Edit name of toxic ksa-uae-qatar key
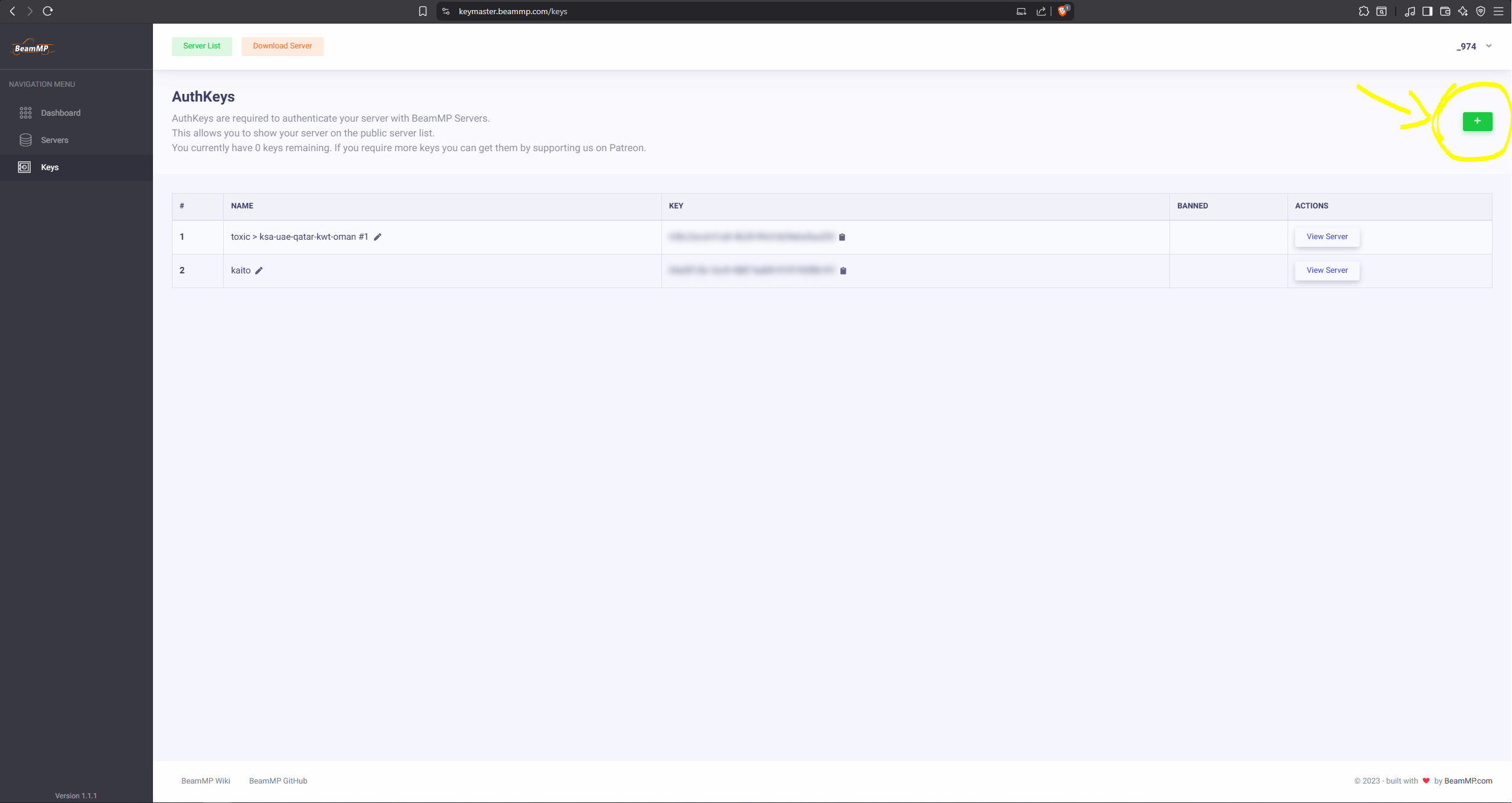 [x=378, y=237]
